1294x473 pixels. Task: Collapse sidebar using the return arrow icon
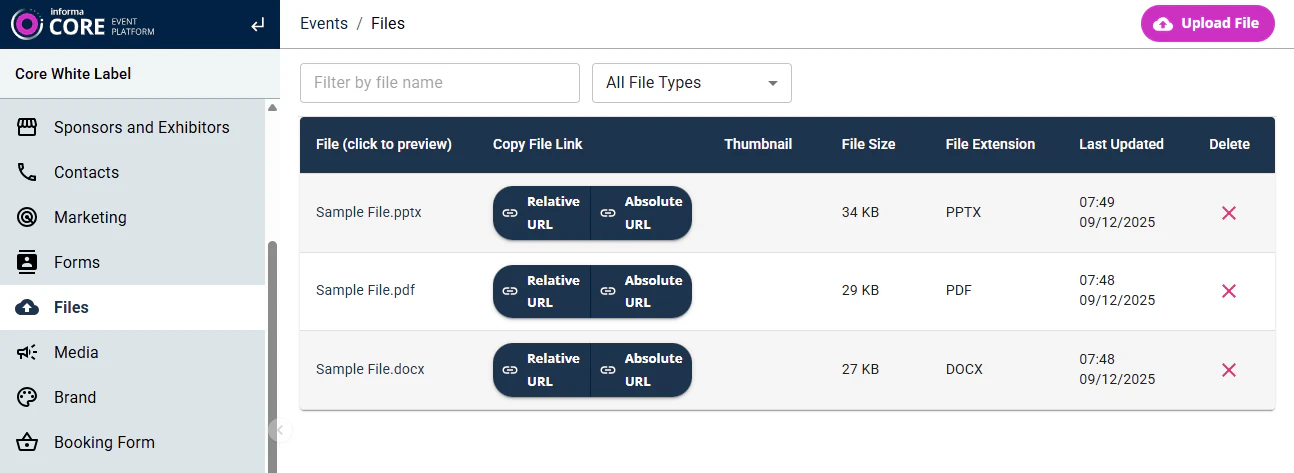click(x=258, y=25)
